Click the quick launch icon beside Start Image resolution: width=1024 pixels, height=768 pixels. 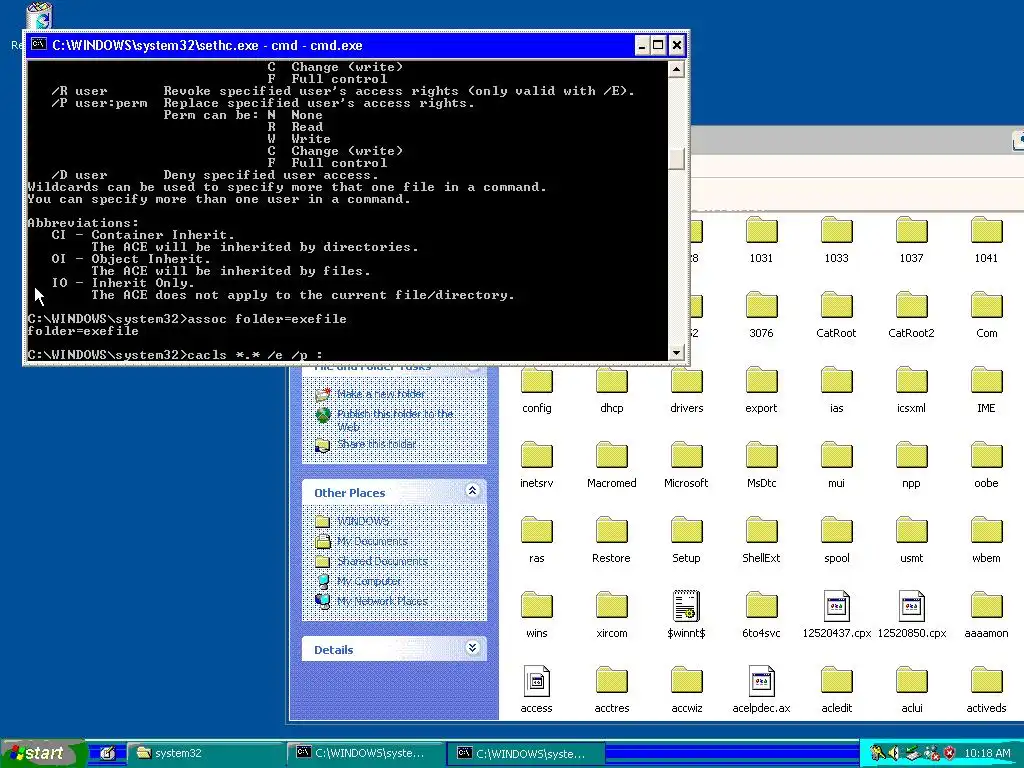click(x=107, y=753)
